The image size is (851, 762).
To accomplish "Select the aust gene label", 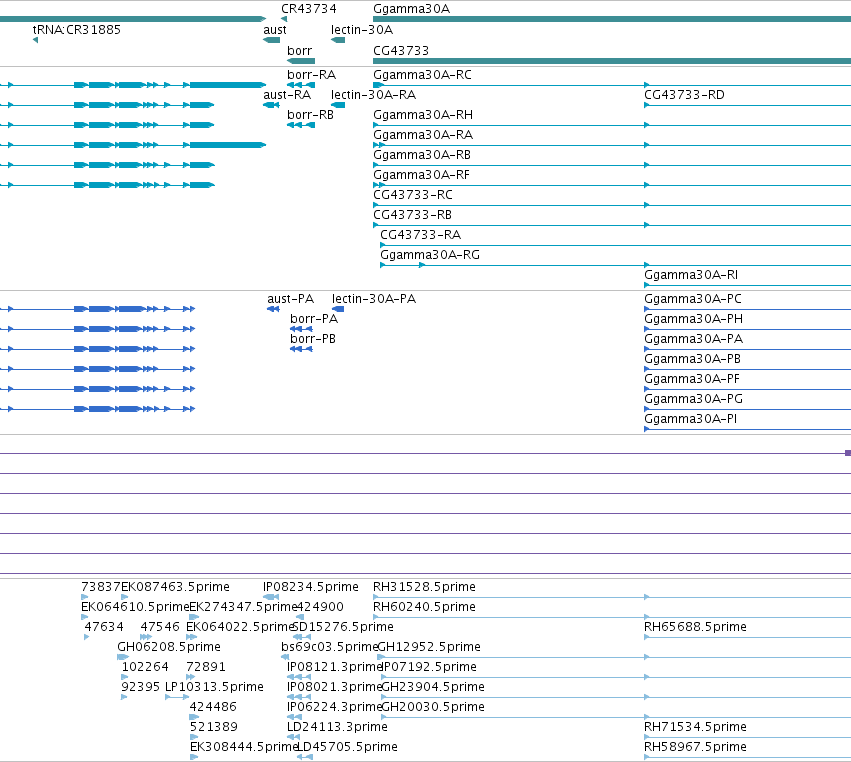I will point(275,29).
